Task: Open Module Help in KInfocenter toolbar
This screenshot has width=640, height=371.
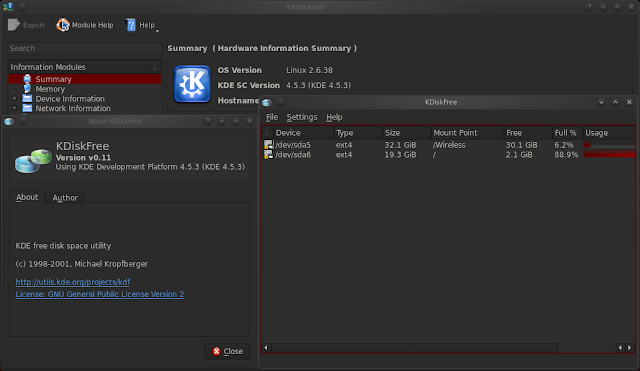Action: (x=85, y=25)
